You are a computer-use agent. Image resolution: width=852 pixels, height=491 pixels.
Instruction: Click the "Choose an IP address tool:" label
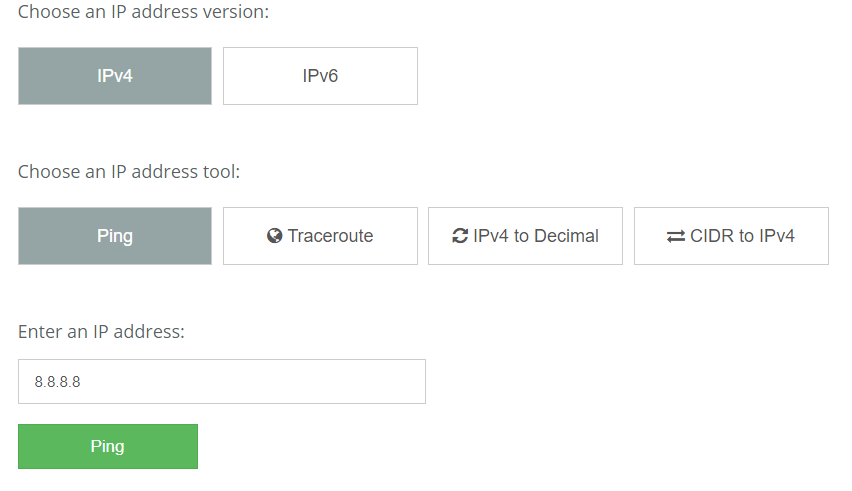tap(129, 172)
